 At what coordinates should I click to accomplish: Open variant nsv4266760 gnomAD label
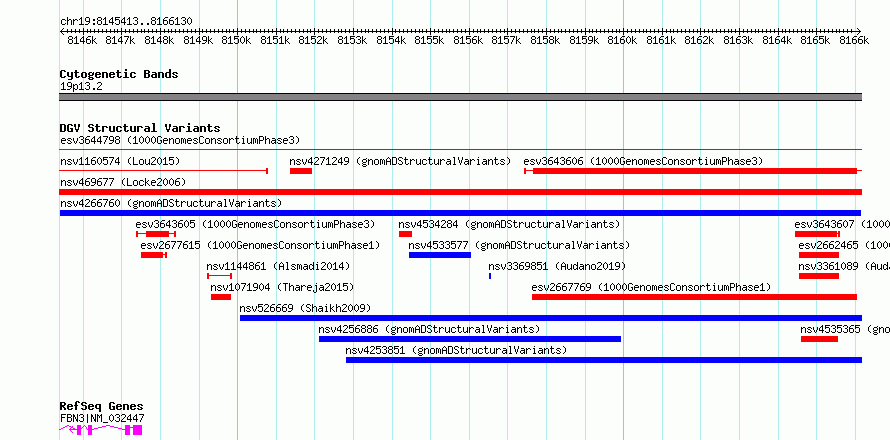(171, 203)
